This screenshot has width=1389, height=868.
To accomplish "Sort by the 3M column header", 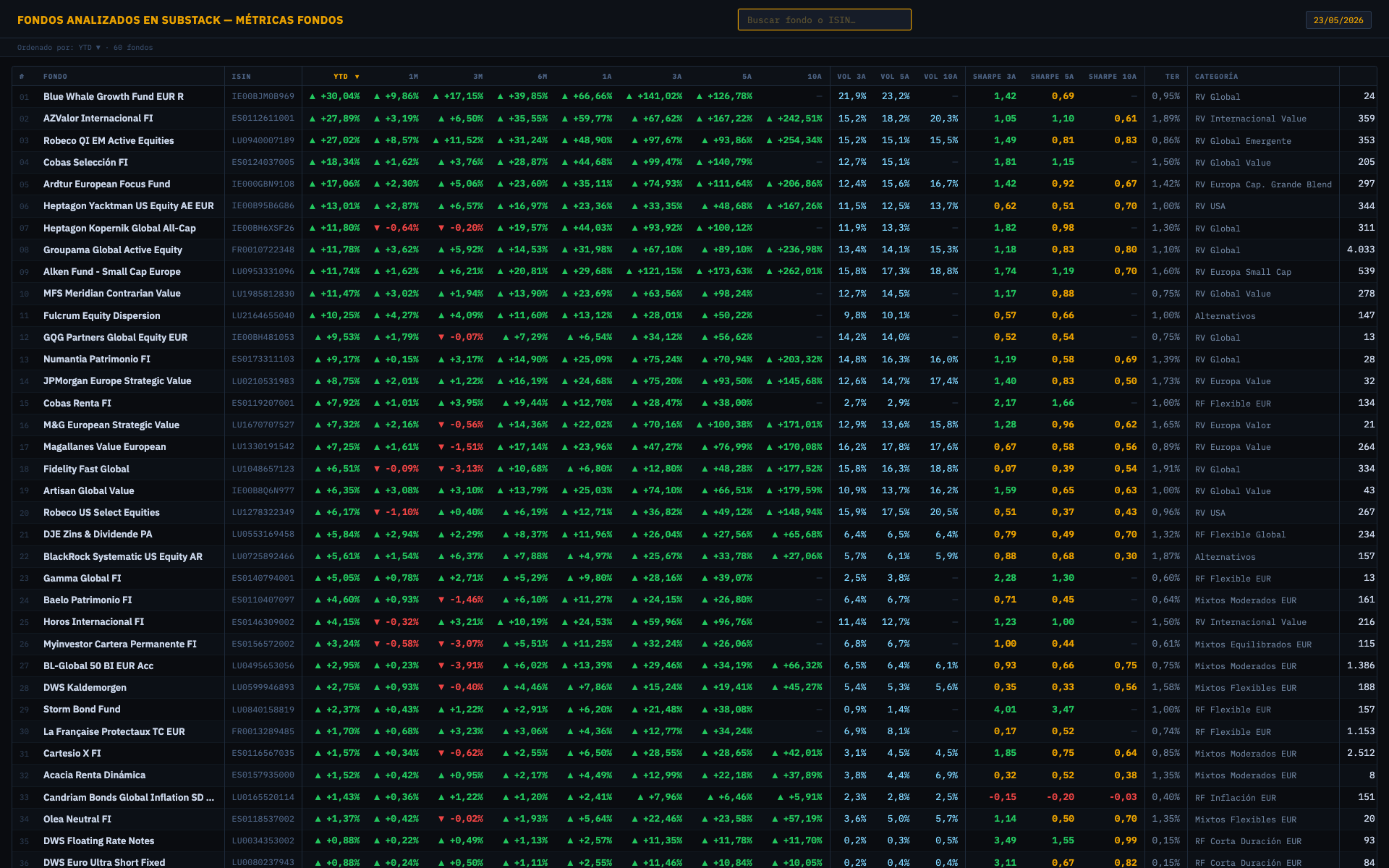I will tap(477, 76).
